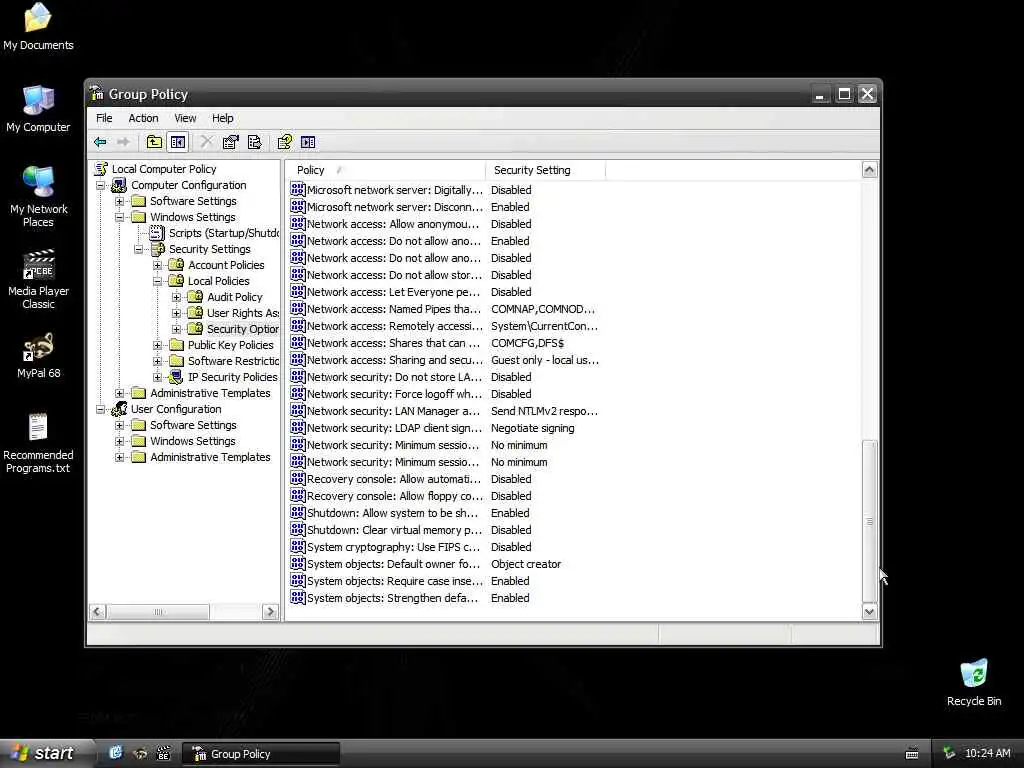Expand the Audit Policy node
The image size is (1024, 768).
176,297
